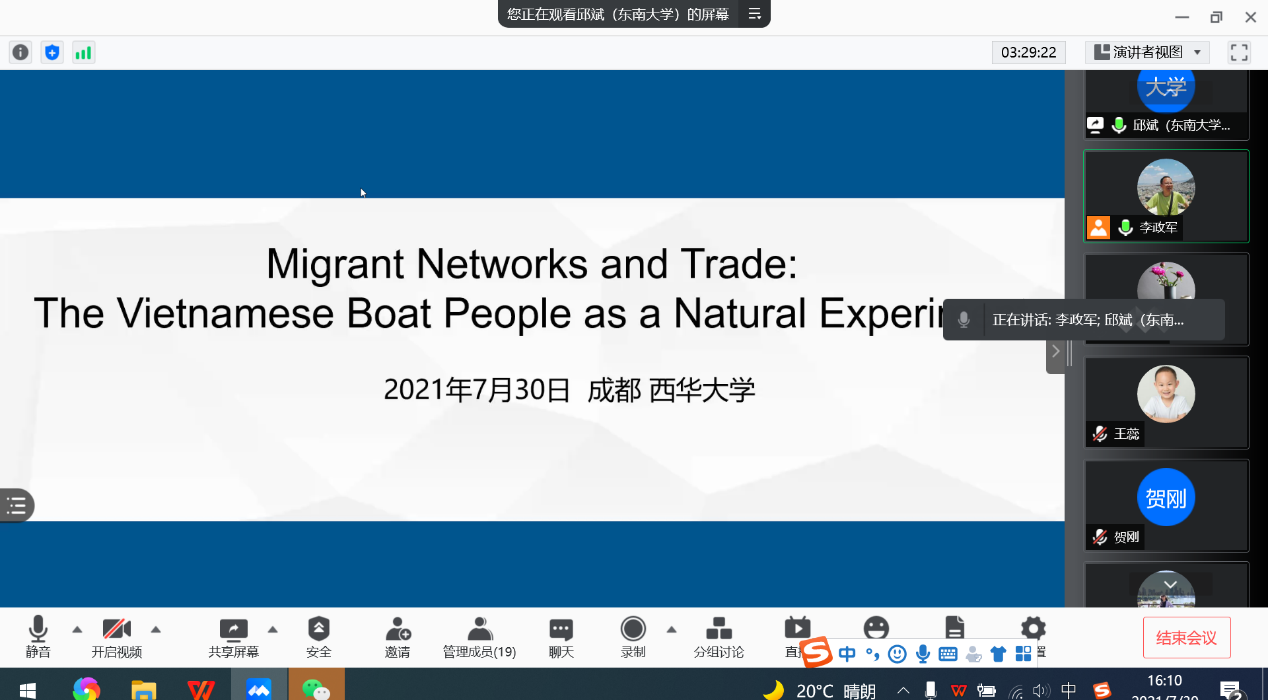This screenshot has height=700, width=1268.
Task: Open 管理成员(19) participants panel
Action: 480,636
